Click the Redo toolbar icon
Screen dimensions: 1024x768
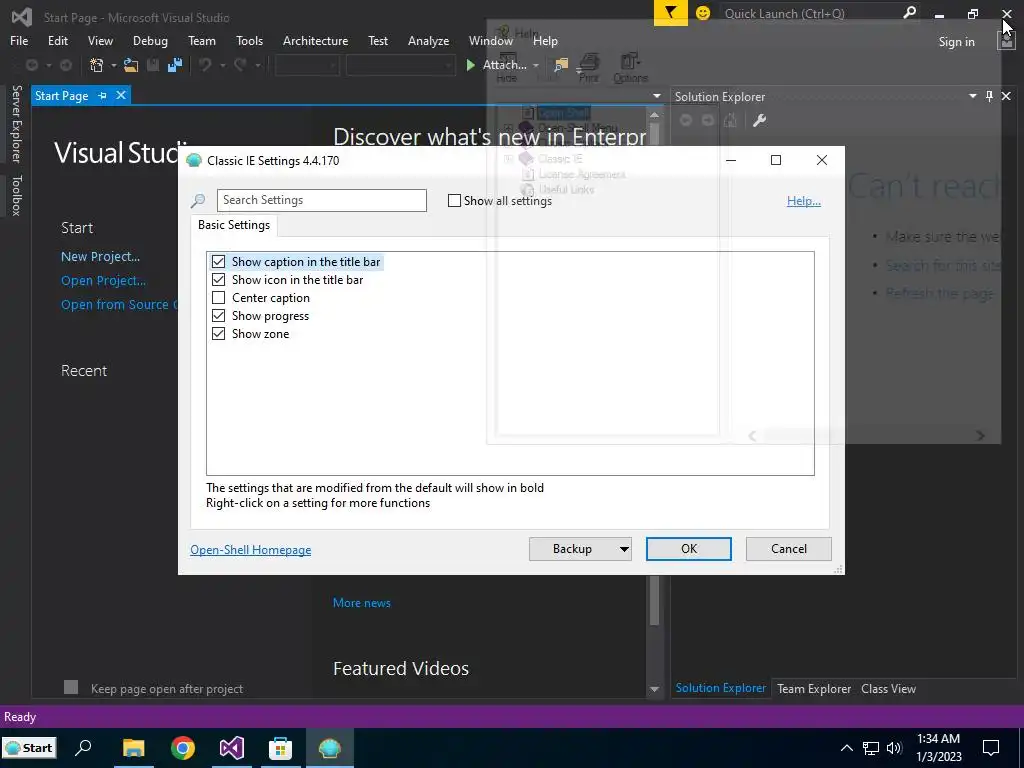(240, 65)
